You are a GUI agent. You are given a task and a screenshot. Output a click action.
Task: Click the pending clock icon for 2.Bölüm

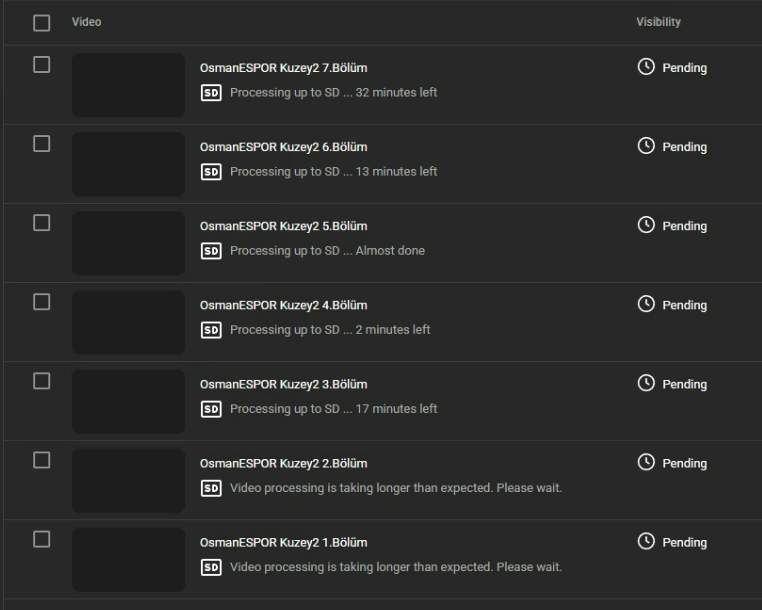tap(646, 462)
